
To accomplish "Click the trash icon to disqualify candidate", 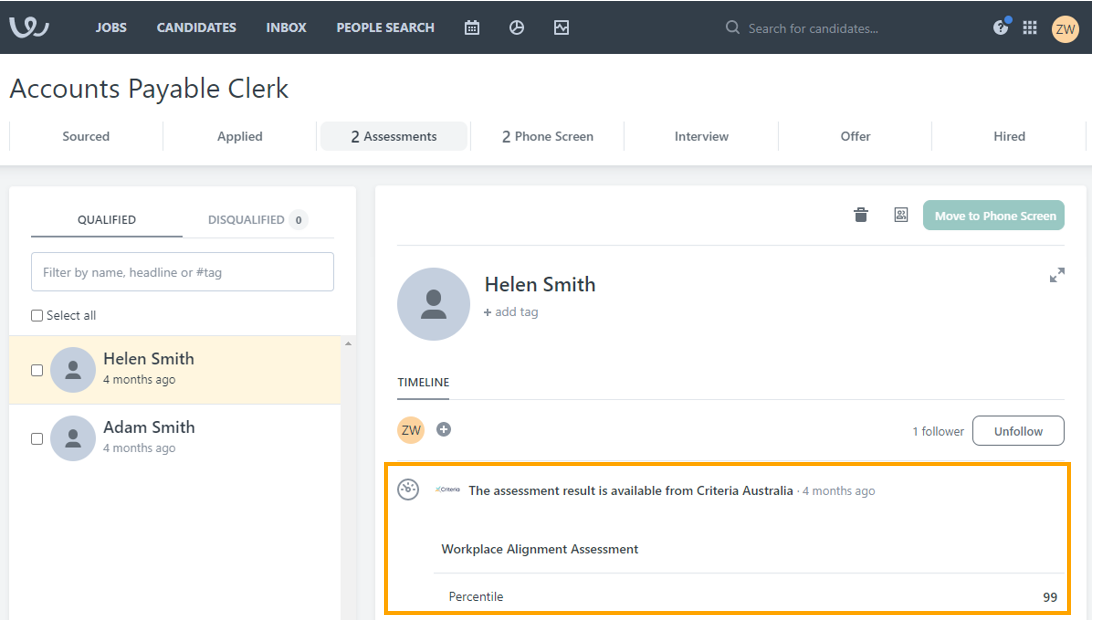I will [861, 215].
